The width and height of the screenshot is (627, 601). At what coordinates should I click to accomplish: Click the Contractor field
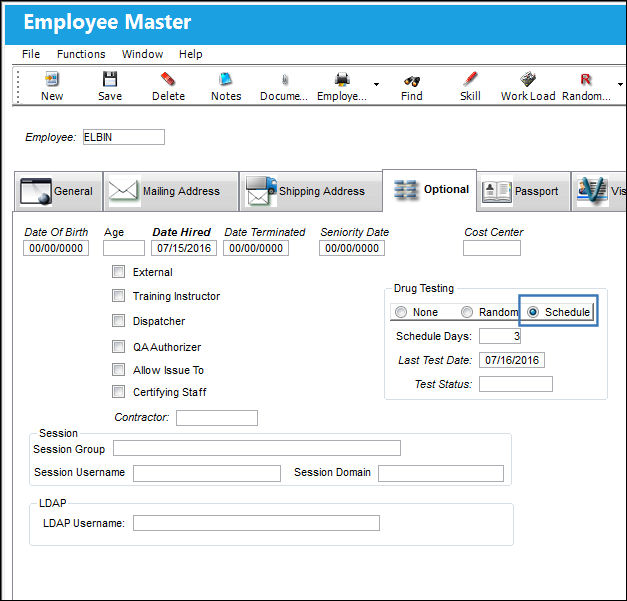tap(217, 418)
